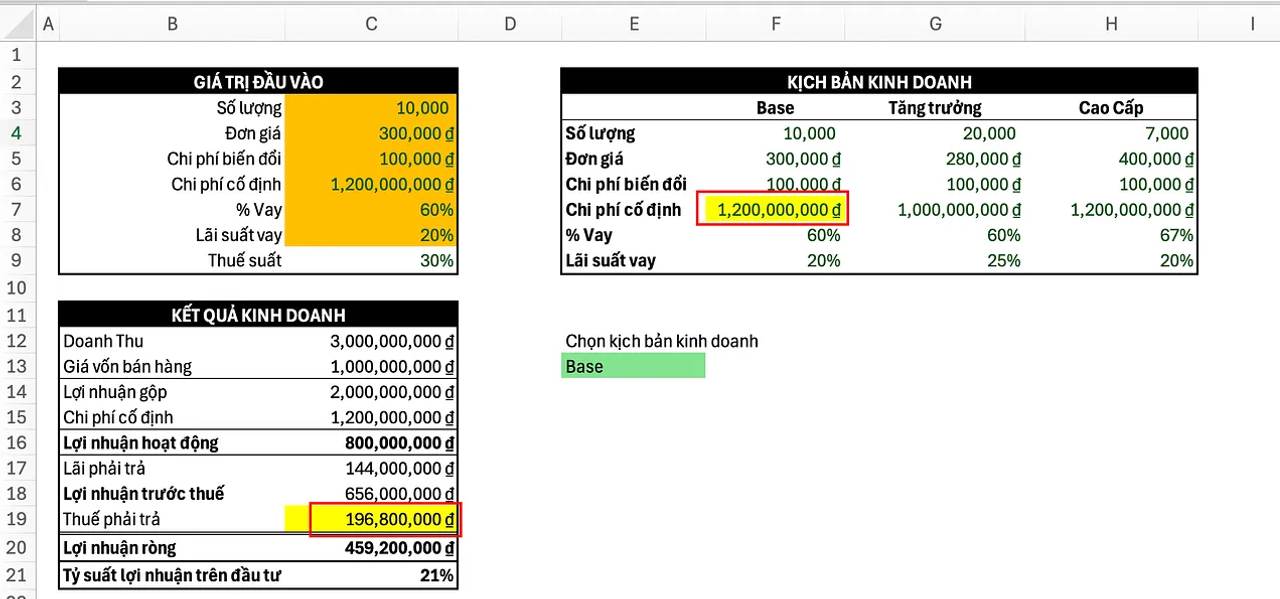Click the Tỷ suất lợi nhuận 21% cell
Viewport: 1280px width, 599px height.
[371, 575]
